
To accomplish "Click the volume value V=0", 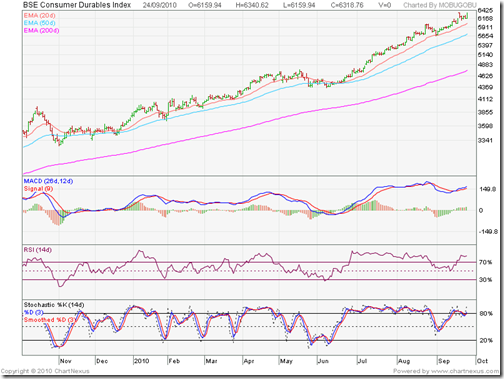I will (x=384, y=5).
